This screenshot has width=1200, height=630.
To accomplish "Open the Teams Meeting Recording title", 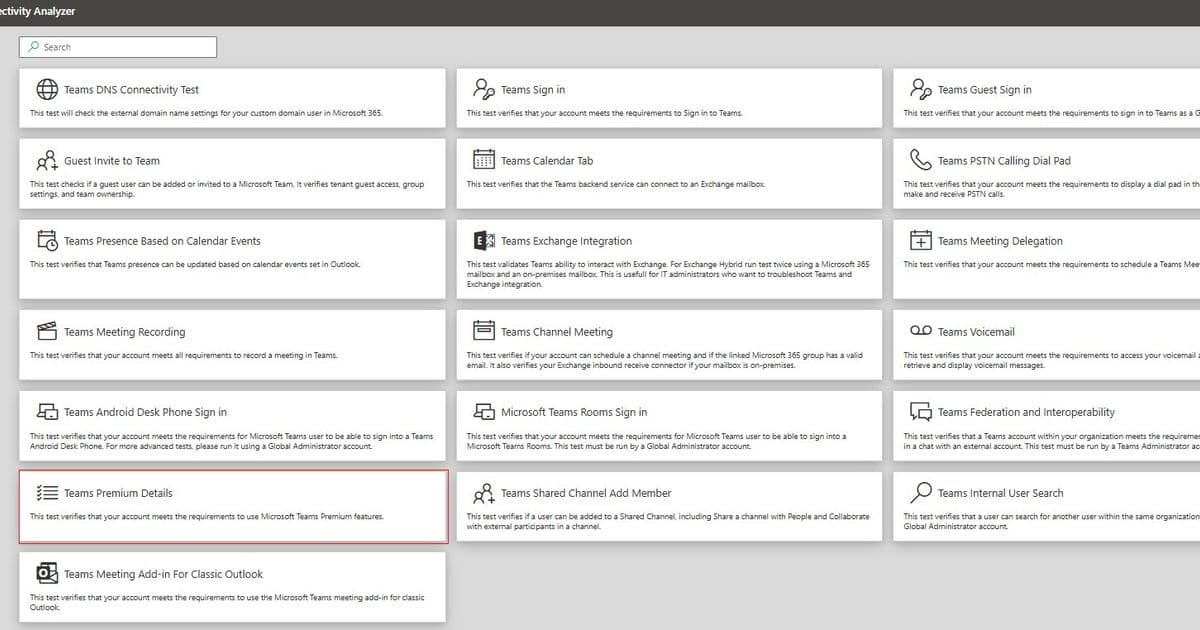I will tap(124, 332).
